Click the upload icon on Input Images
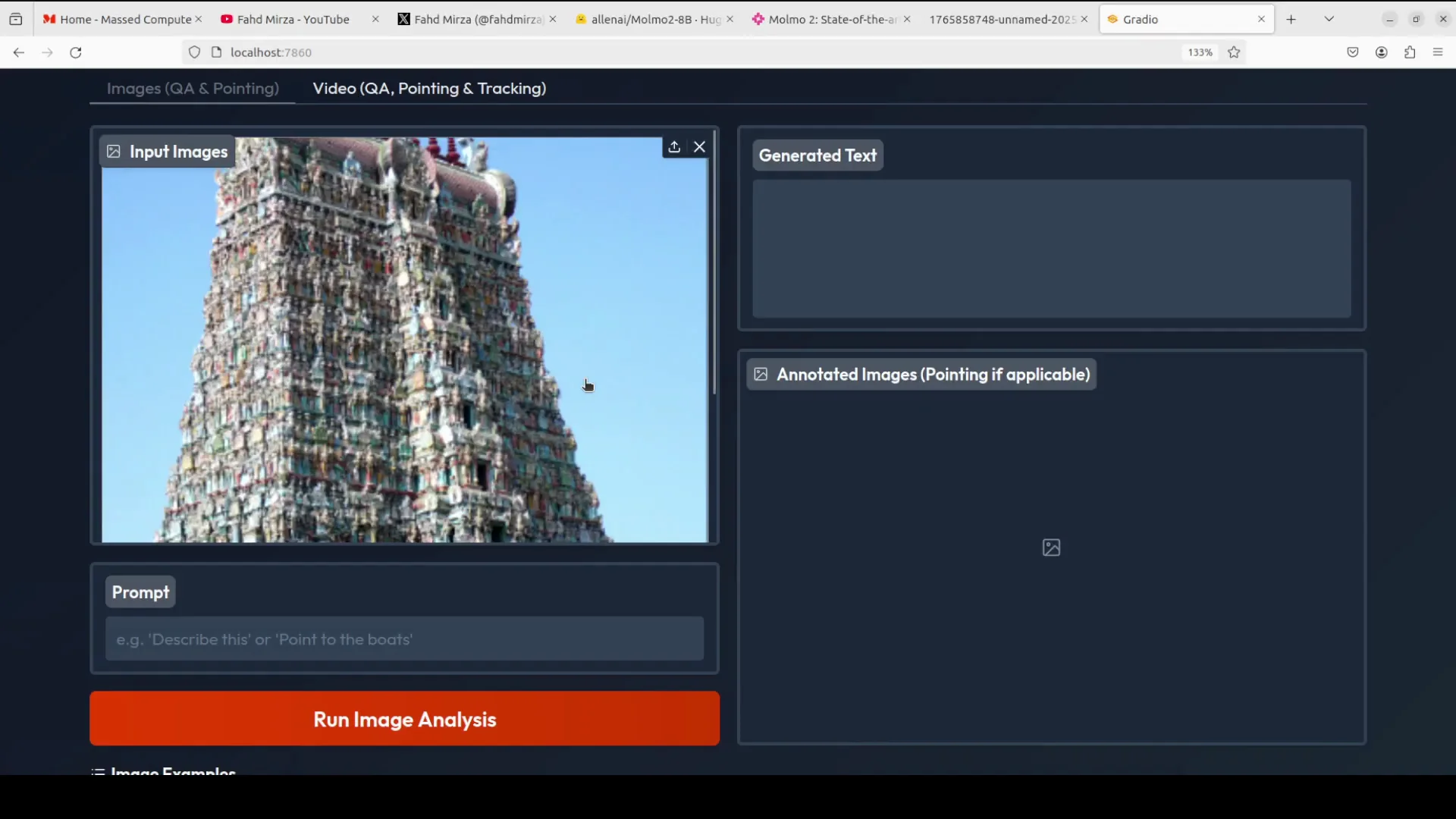1456x819 pixels. (673, 147)
